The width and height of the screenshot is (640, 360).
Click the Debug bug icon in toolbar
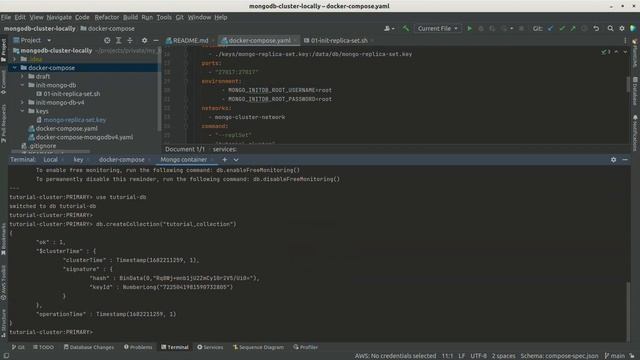481,29
